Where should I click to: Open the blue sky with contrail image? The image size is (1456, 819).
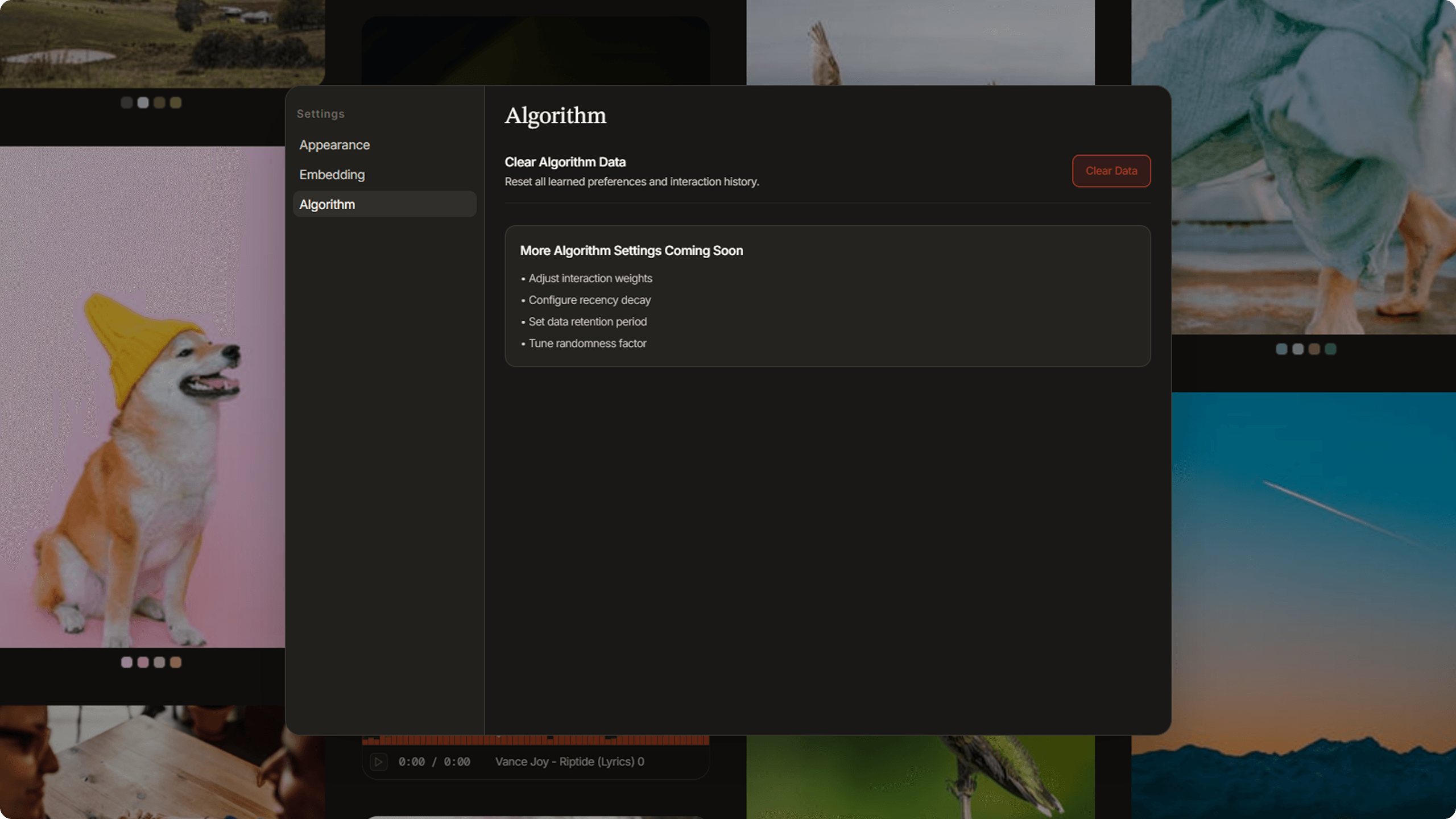click(1314, 606)
